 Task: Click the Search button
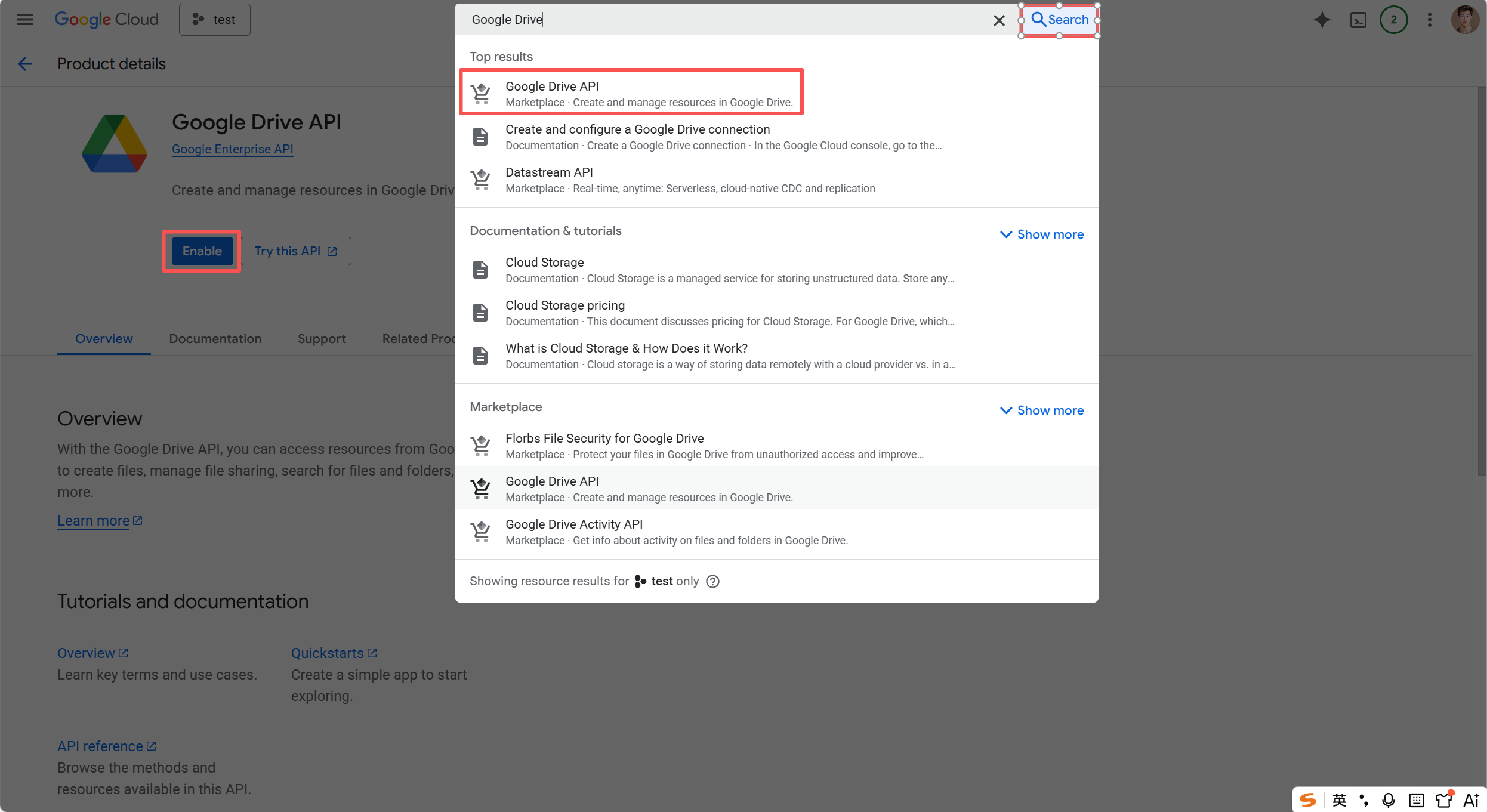[1059, 20]
